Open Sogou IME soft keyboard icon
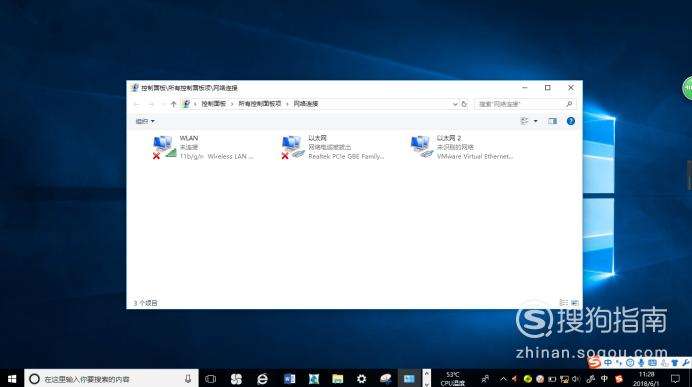The height and width of the screenshot is (387, 692). point(652,363)
